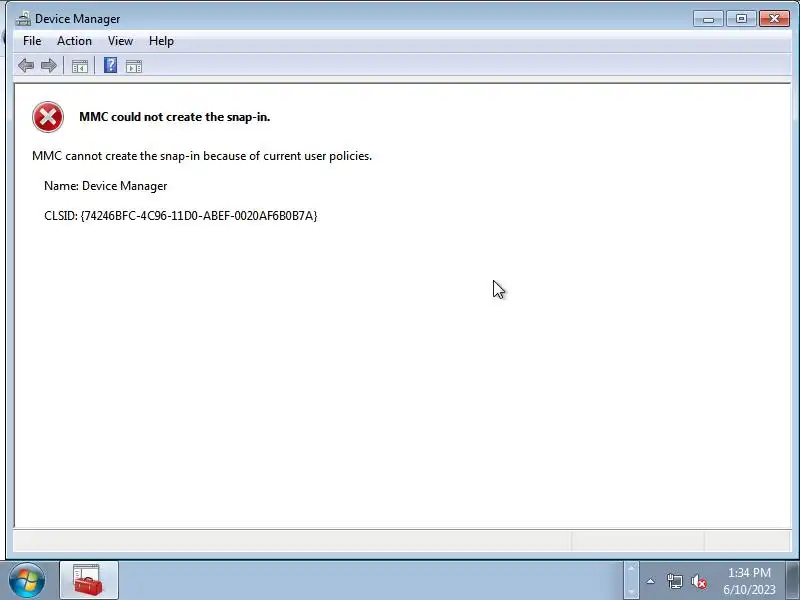Toggle the Show/Hide Console Tree icon
This screenshot has width=800, height=600.
[x=80, y=66]
